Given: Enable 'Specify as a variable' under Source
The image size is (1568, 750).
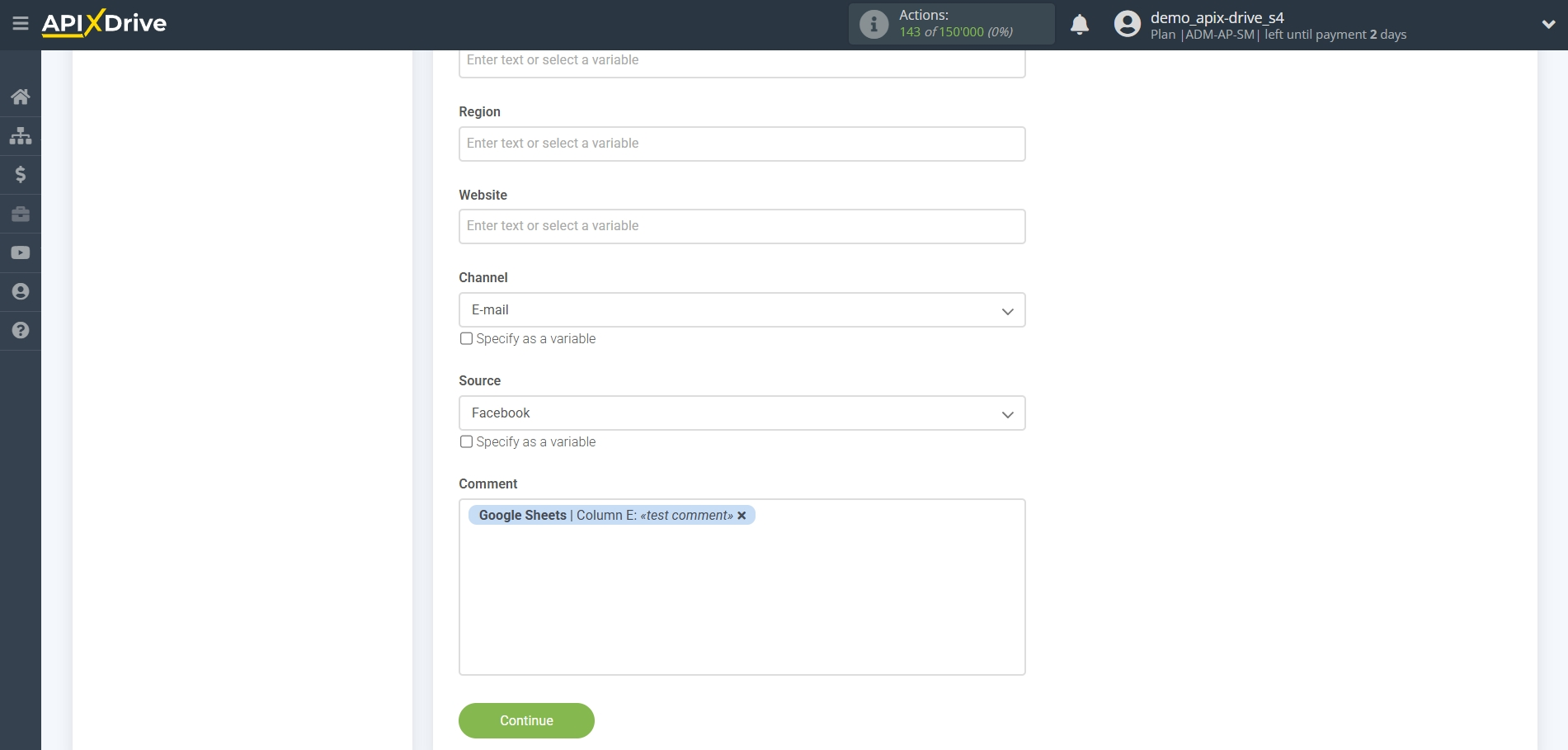Looking at the screenshot, I should click(467, 441).
